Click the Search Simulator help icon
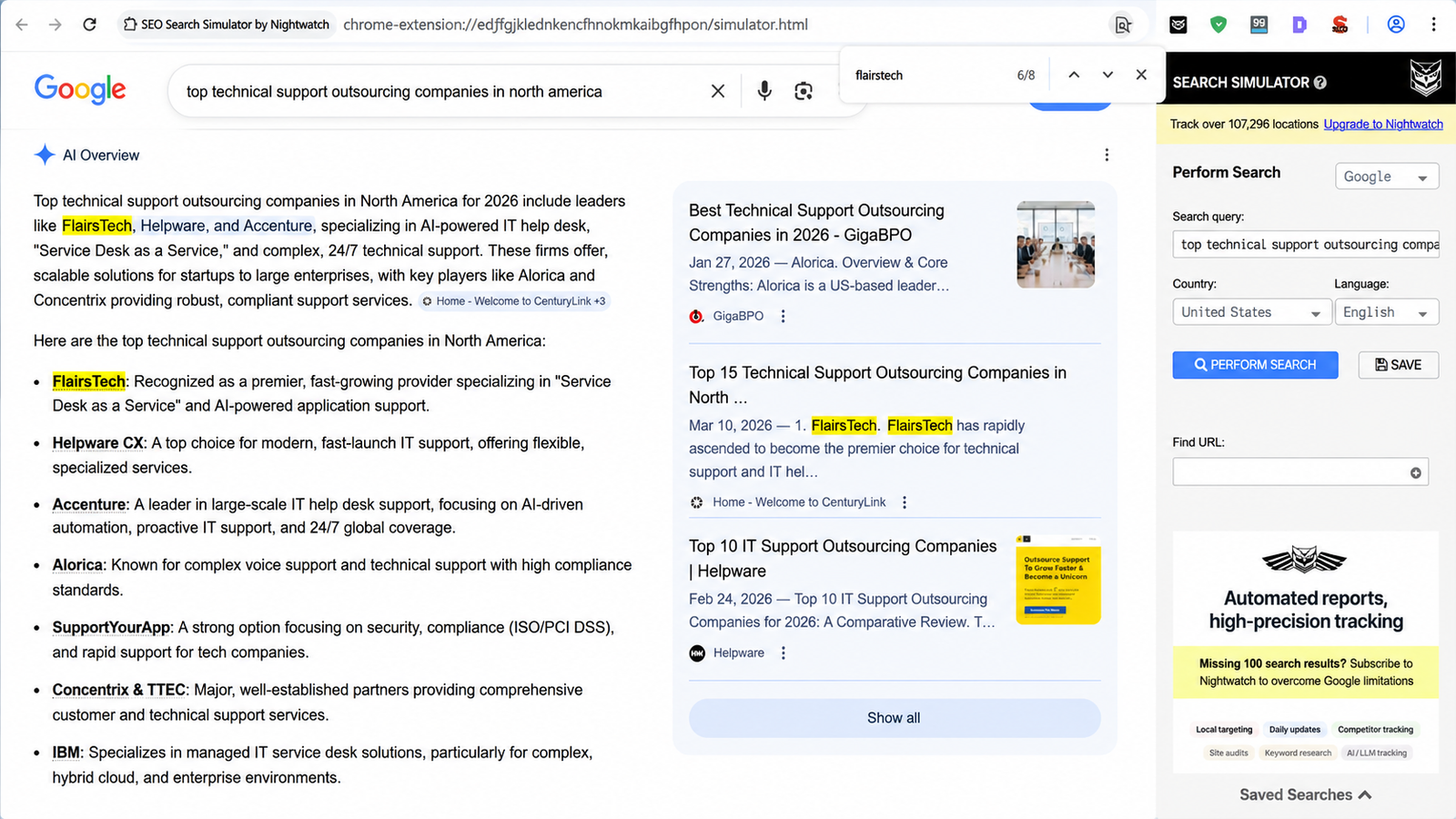Viewport: 1456px width, 819px height. 1320,82
